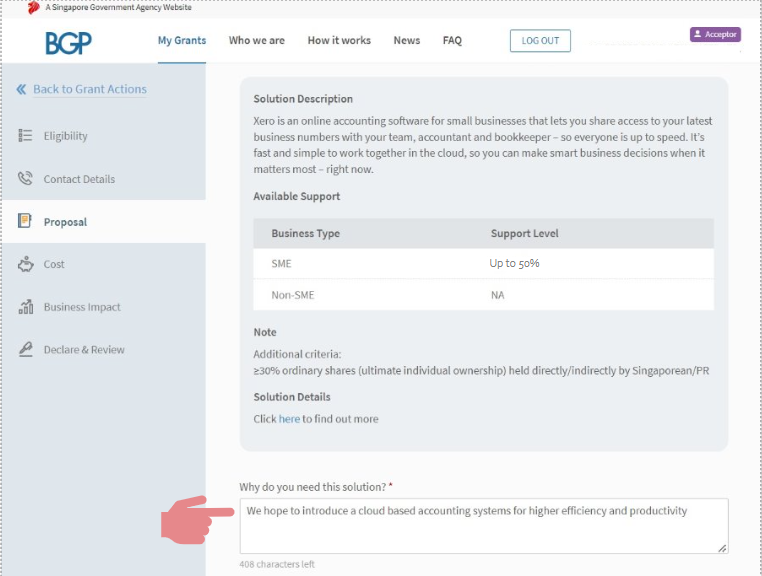Click the Eligibility checklist icon
Screen dimensions: 762x576
[25, 136]
